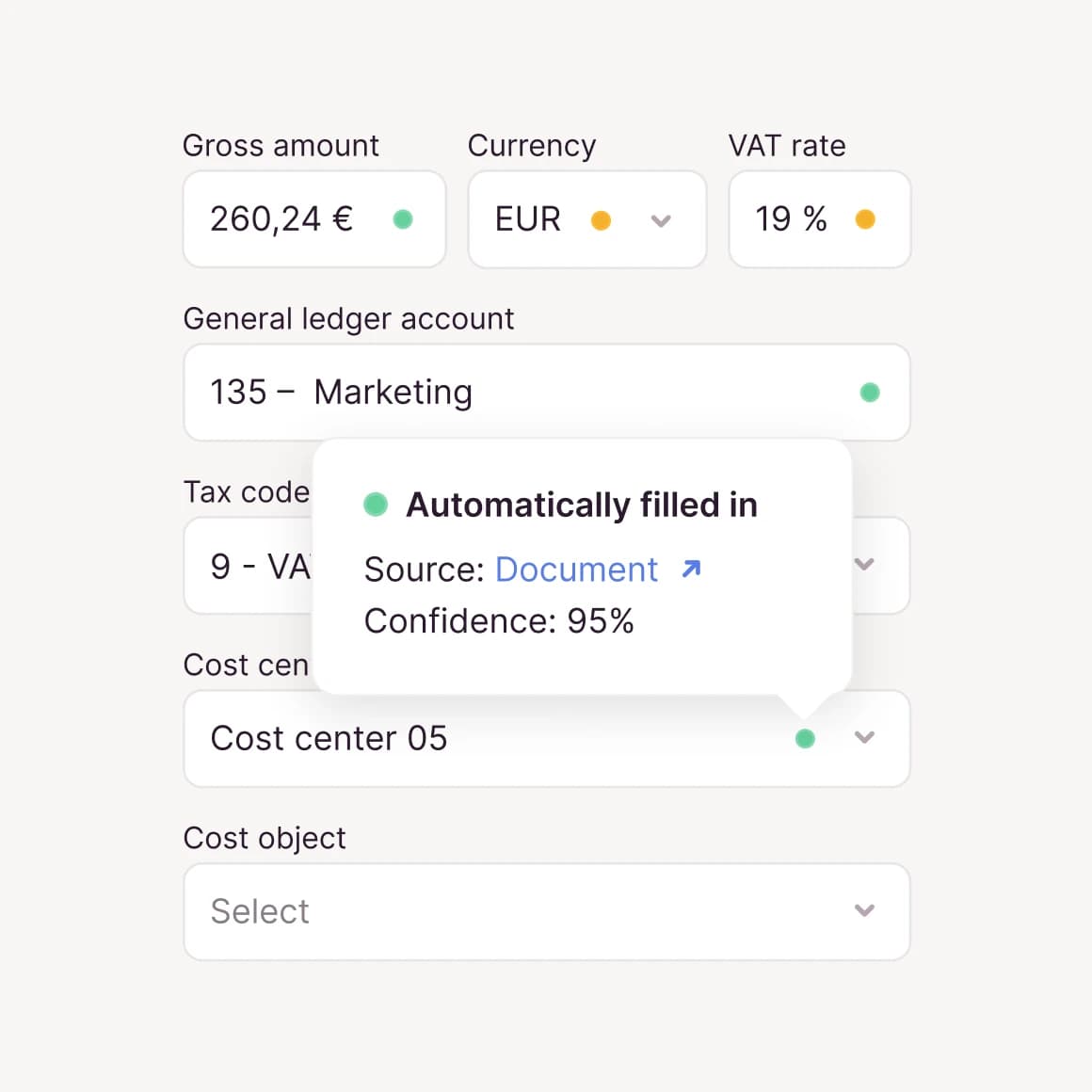Open the Document source link
1092x1092 pixels.
(576, 570)
